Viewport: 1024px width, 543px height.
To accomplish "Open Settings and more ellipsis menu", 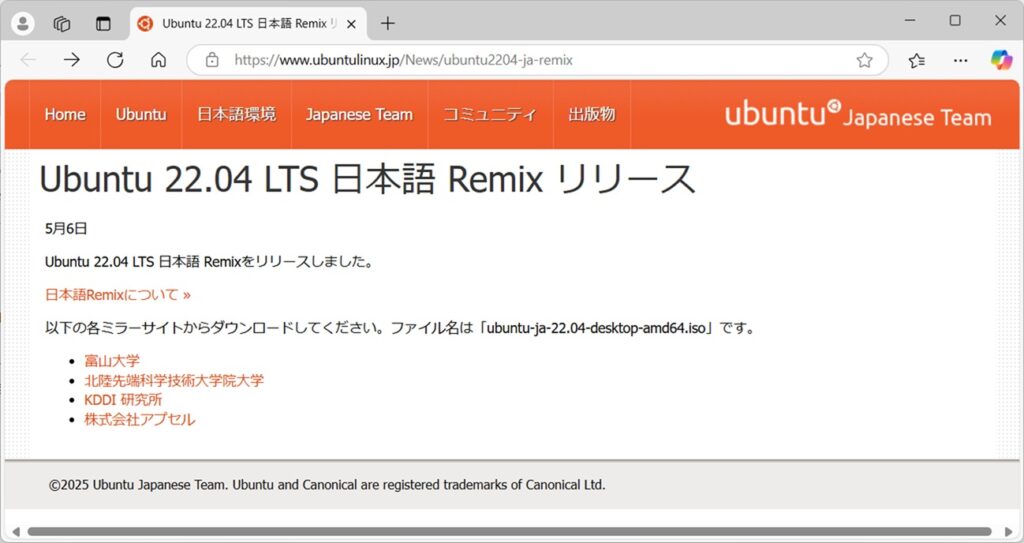I will 961,60.
